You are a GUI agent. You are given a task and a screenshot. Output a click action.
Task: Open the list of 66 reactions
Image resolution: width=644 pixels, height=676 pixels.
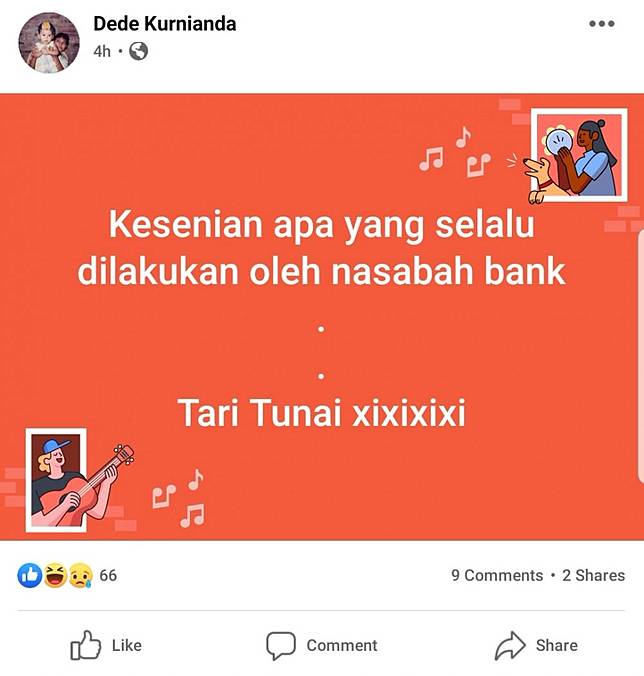tap(108, 576)
